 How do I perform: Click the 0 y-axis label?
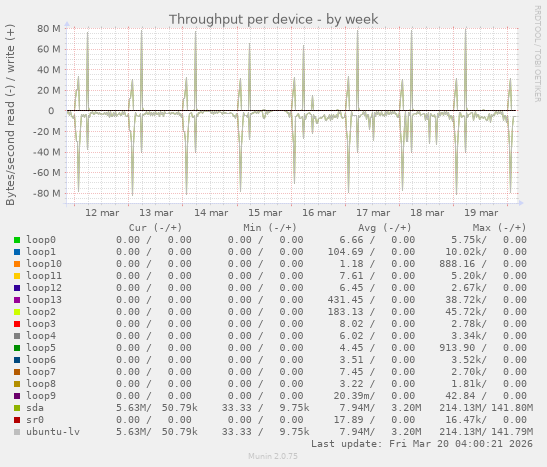click(51, 111)
